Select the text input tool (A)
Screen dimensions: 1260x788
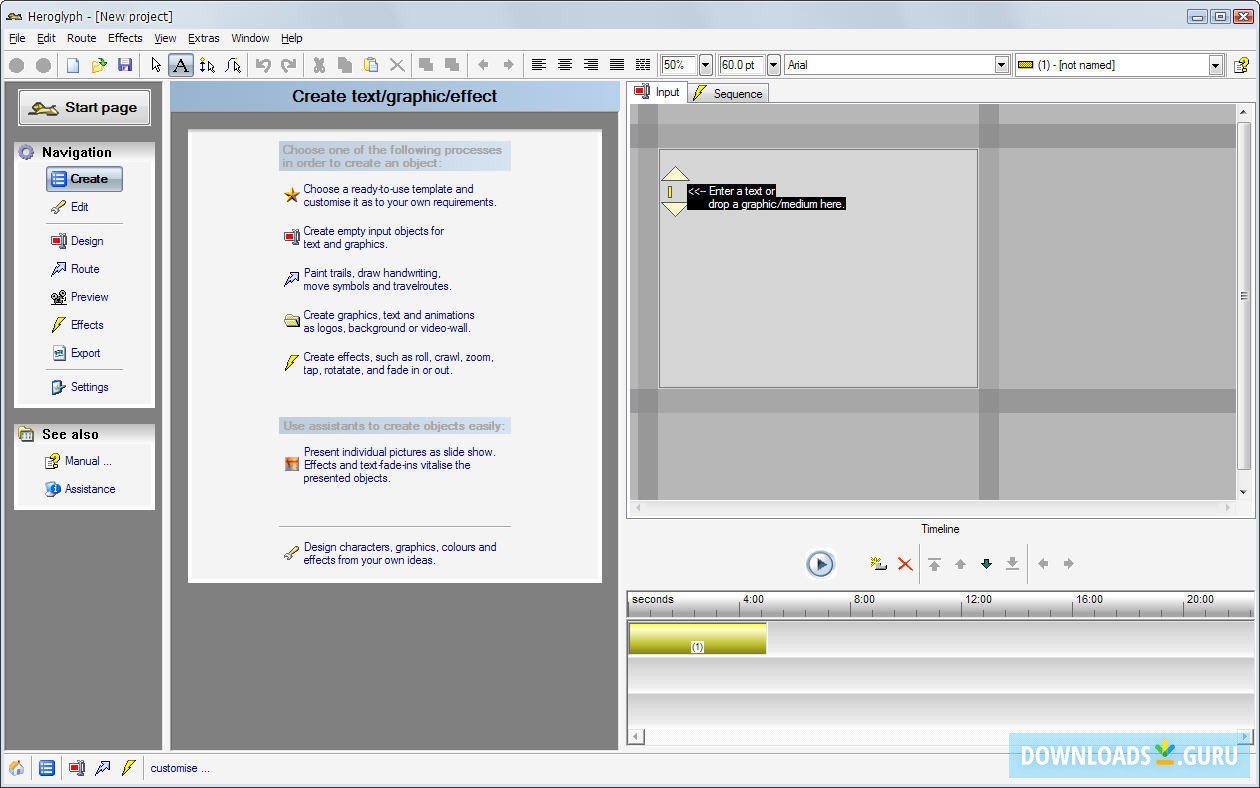click(180, 65)
